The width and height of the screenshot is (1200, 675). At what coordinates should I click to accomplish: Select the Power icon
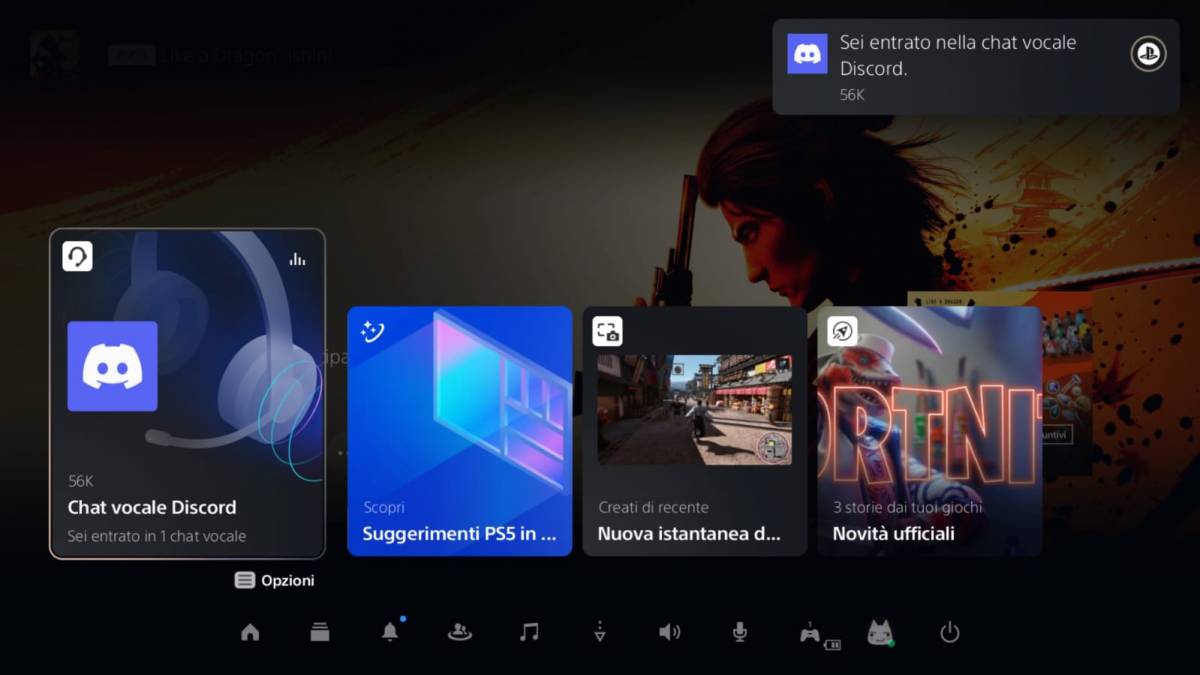point(949,632)
